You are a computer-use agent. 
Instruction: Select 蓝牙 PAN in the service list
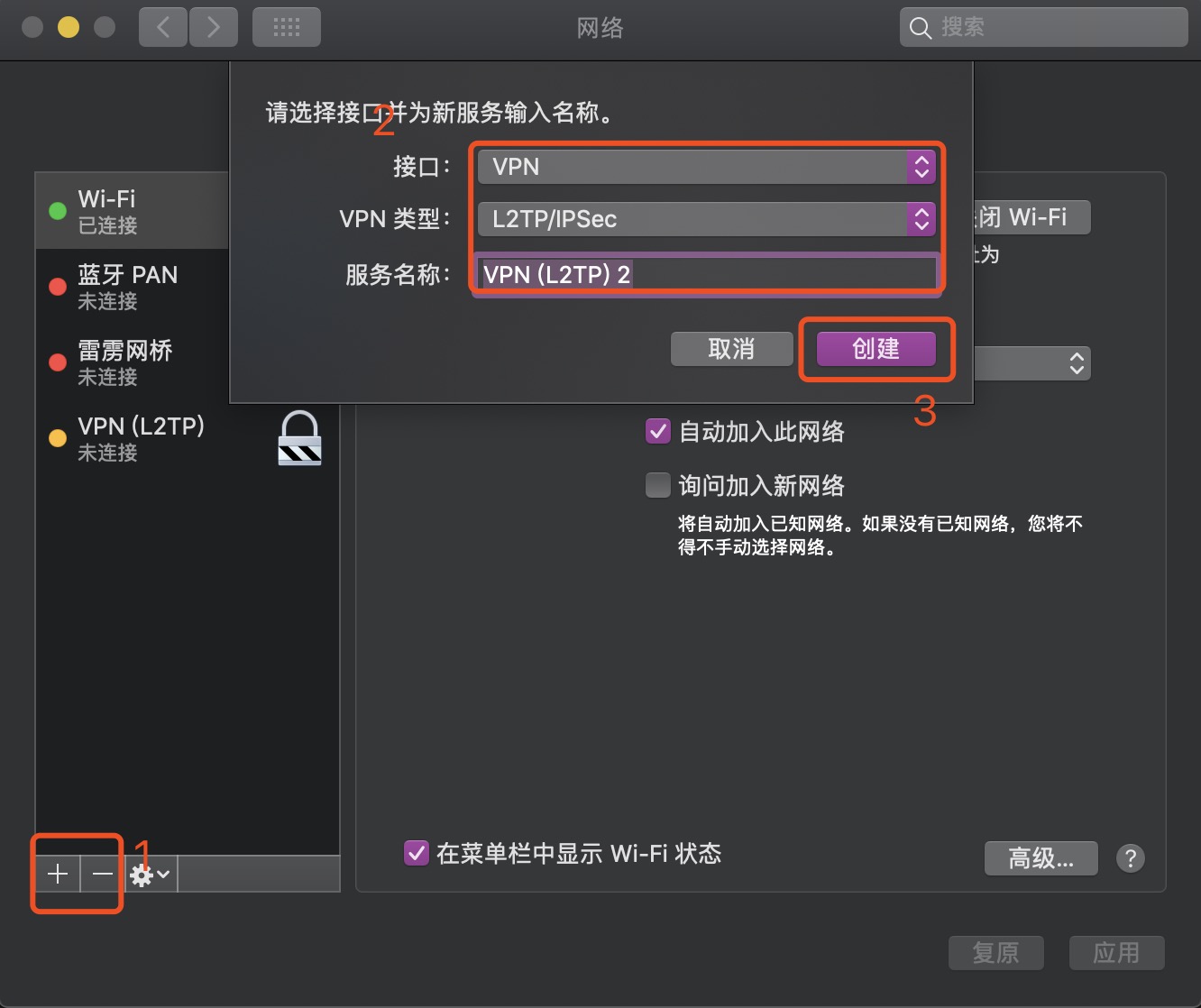coord(131,287)
